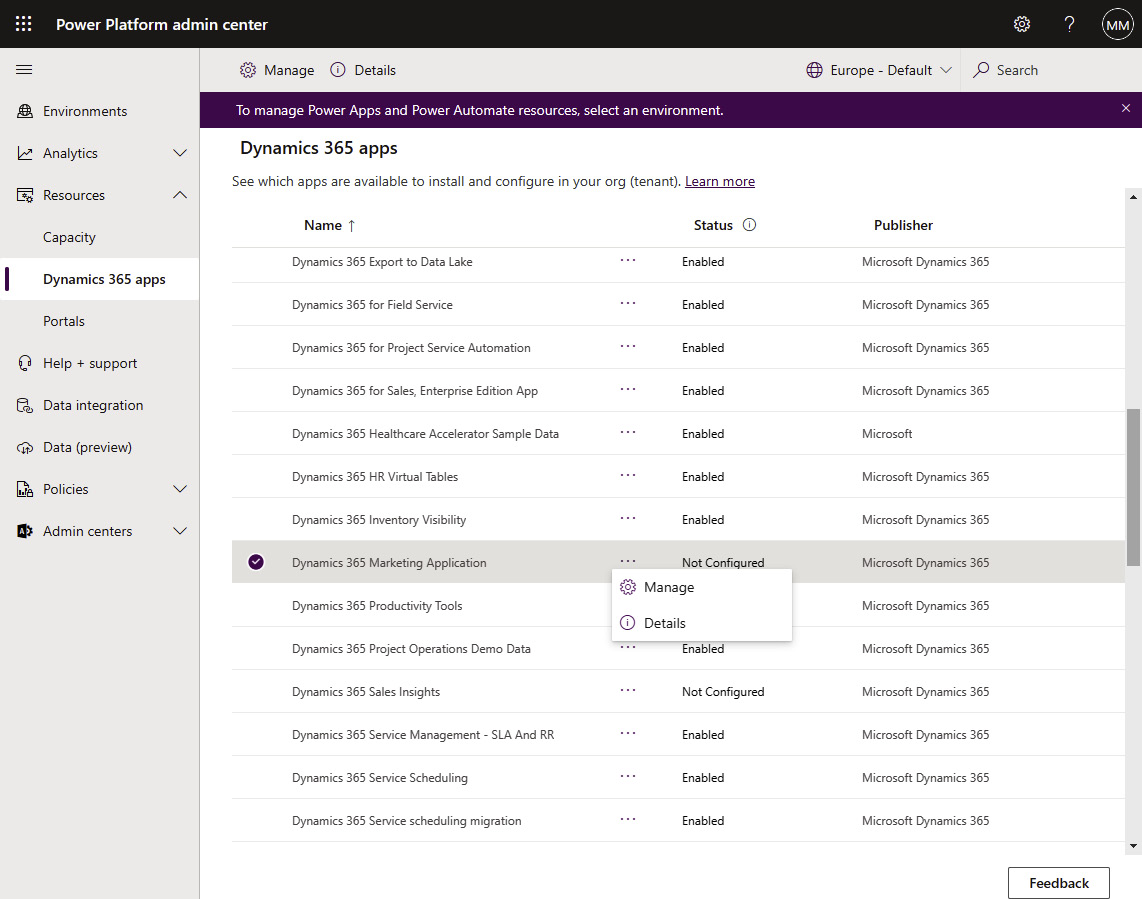
Task: Click Manage in the command bar
Action: [277, 70]
